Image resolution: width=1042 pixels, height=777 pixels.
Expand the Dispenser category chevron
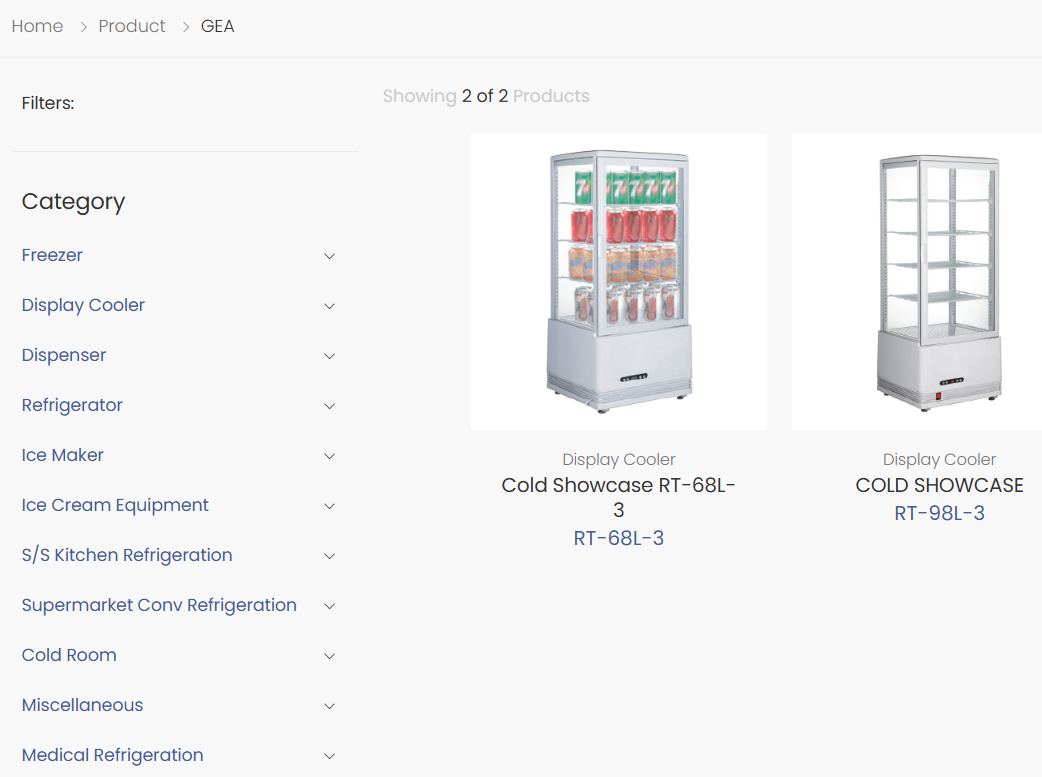click(329, 356)
